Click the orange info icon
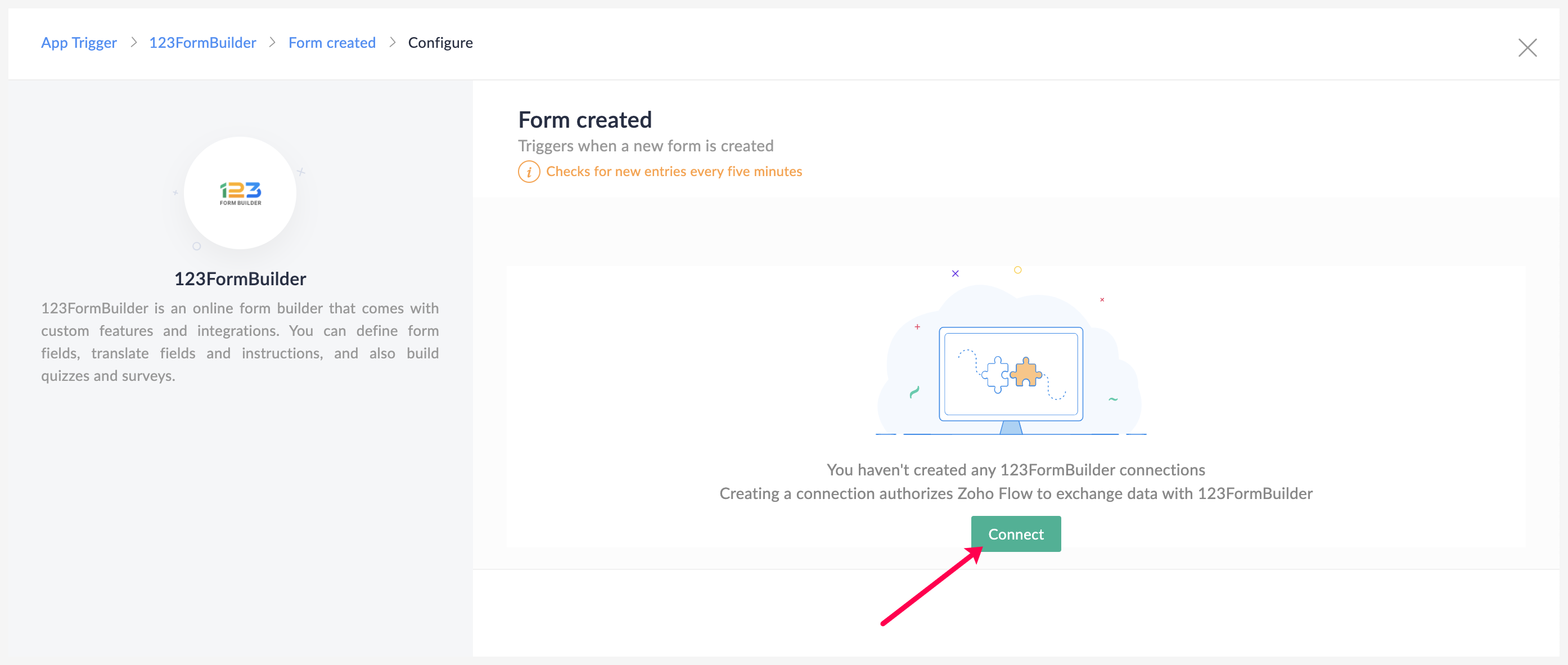The height and width of the screenshot is (665, 1568). [528, 172]
